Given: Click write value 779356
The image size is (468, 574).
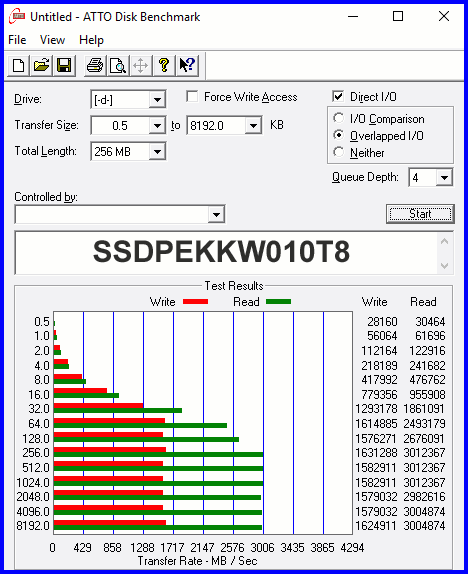Looking at the screenshot, I should [379, 395].
